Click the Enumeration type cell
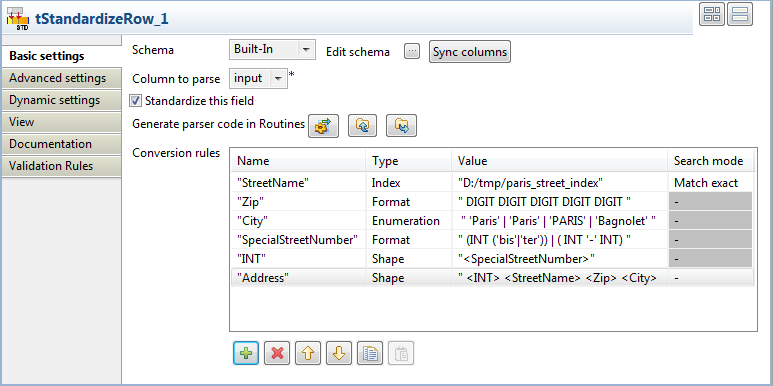This screenshot has height=386, width=773. pyautogui.click(x=409, y=221)
